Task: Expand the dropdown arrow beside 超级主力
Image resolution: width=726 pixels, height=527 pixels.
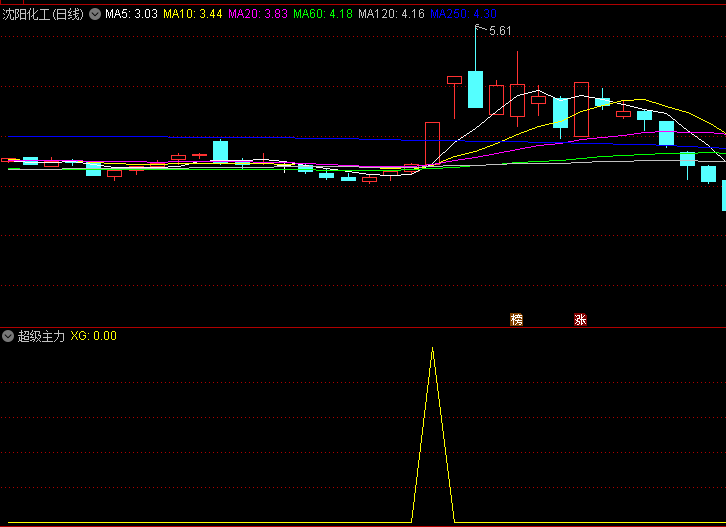Action: (x=8, y=336)
